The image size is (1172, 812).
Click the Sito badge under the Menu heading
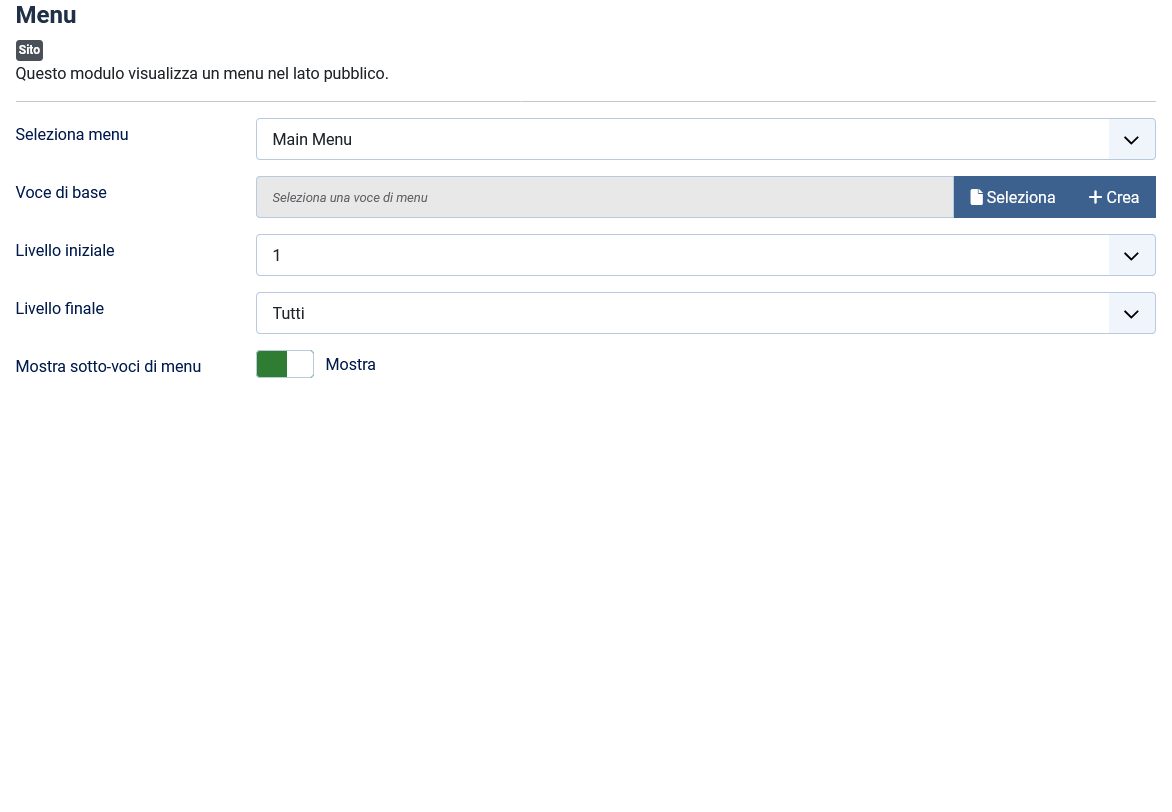click(x=29, y=50)
